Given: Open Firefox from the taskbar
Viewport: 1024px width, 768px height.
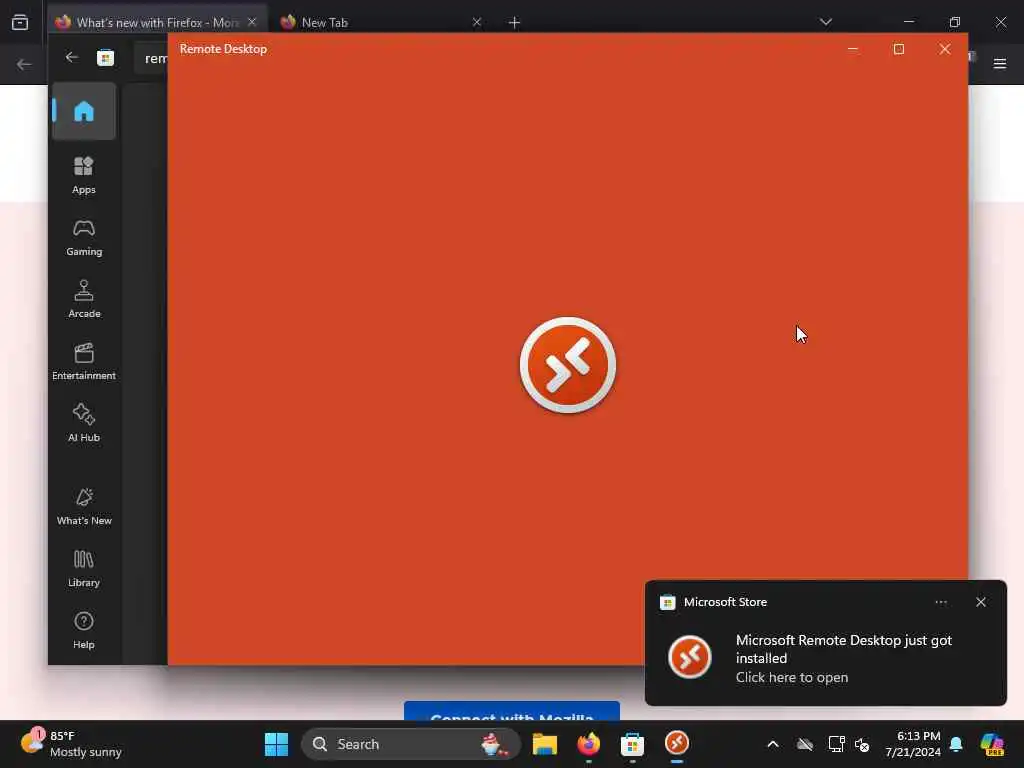Looking at the screenshot, I should [x=588, y=744].
